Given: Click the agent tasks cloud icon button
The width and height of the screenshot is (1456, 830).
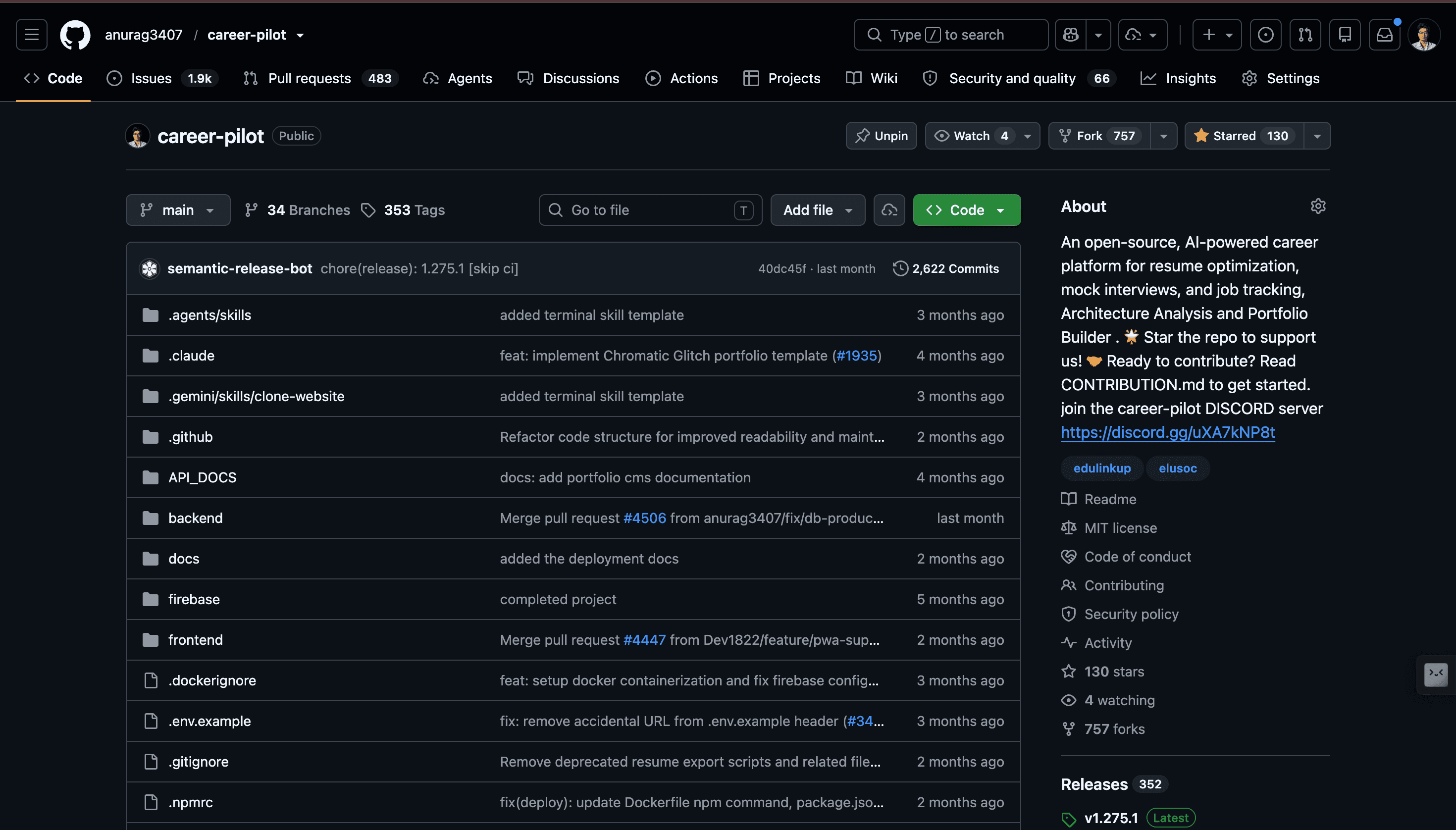Looking at the screenshot, I should 889,210.
